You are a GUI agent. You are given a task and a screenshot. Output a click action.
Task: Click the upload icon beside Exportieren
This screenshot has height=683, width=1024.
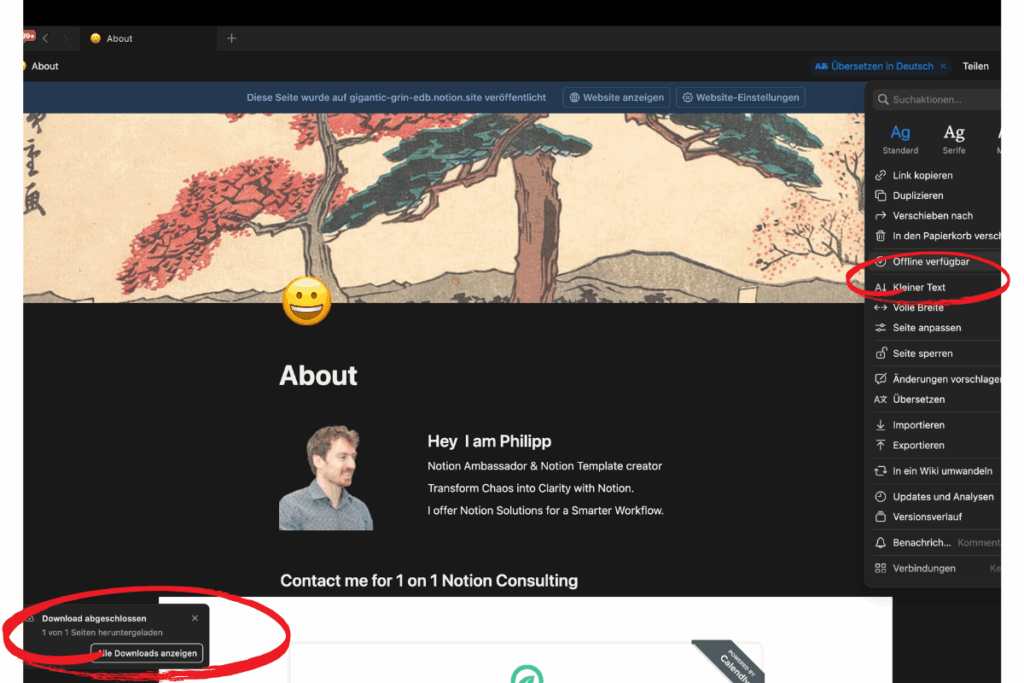880,445
